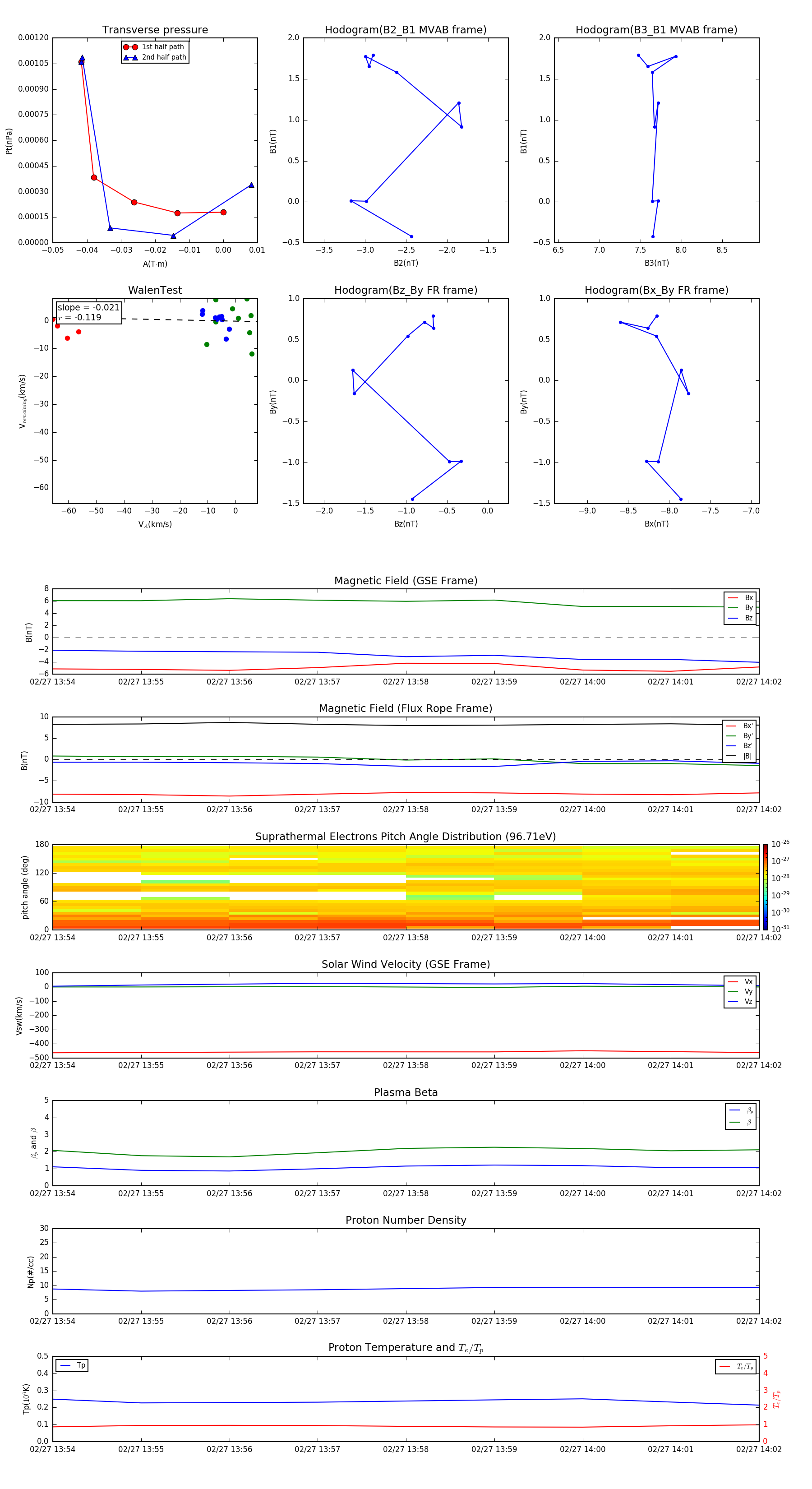Click the 'Hodogram(Bz_By FR frame)' title
The height and width of the screenshot is (1489, 812).
coord(406,290)
